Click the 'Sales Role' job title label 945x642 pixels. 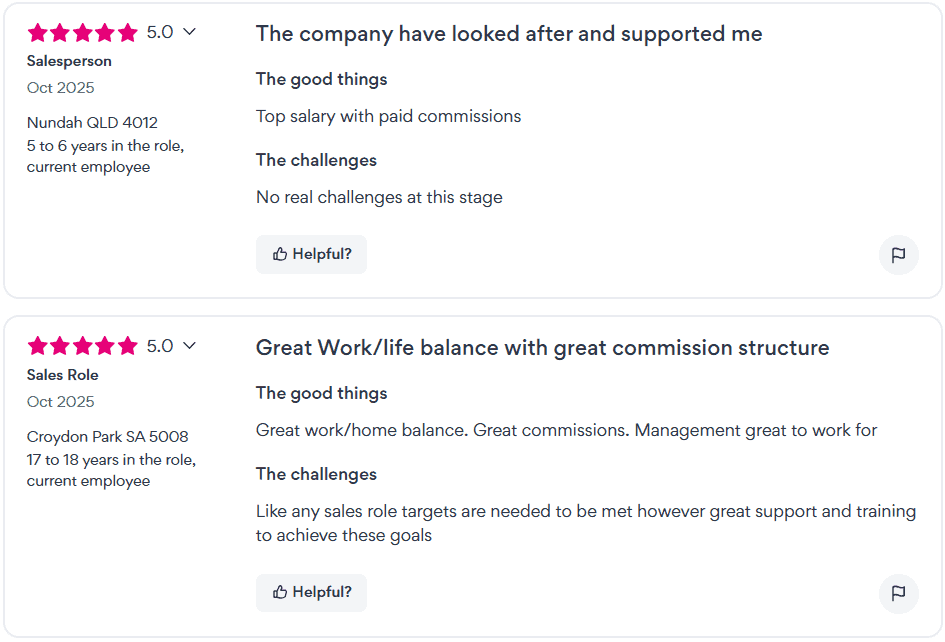click(x=62, y=375)
